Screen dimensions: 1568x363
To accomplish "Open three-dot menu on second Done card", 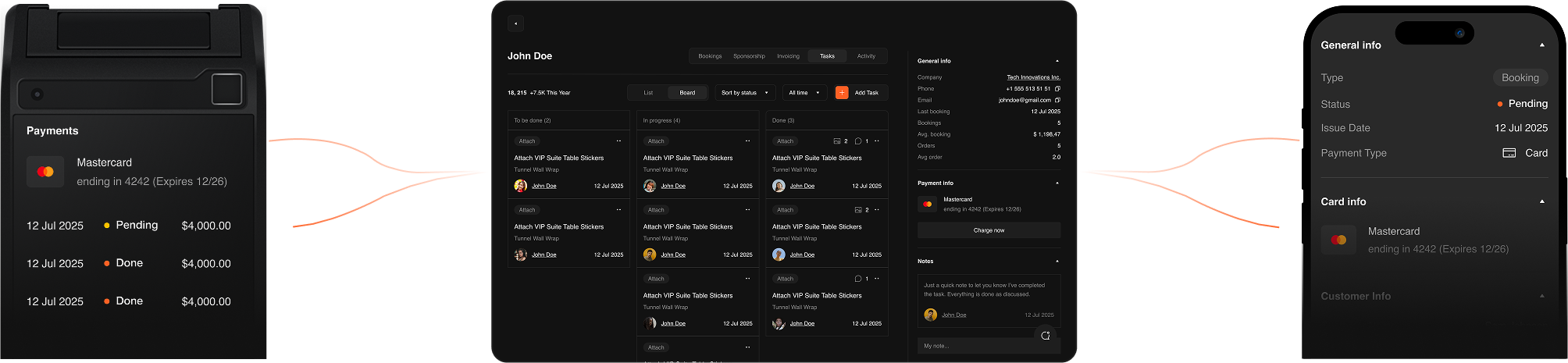I will pos(877,210).
